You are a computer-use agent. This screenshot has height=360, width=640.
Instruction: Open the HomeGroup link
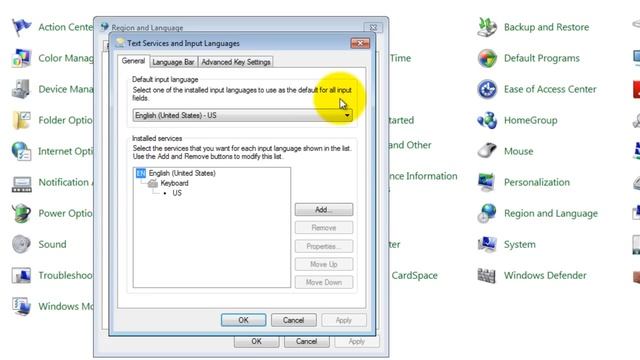tap(530, 120)
